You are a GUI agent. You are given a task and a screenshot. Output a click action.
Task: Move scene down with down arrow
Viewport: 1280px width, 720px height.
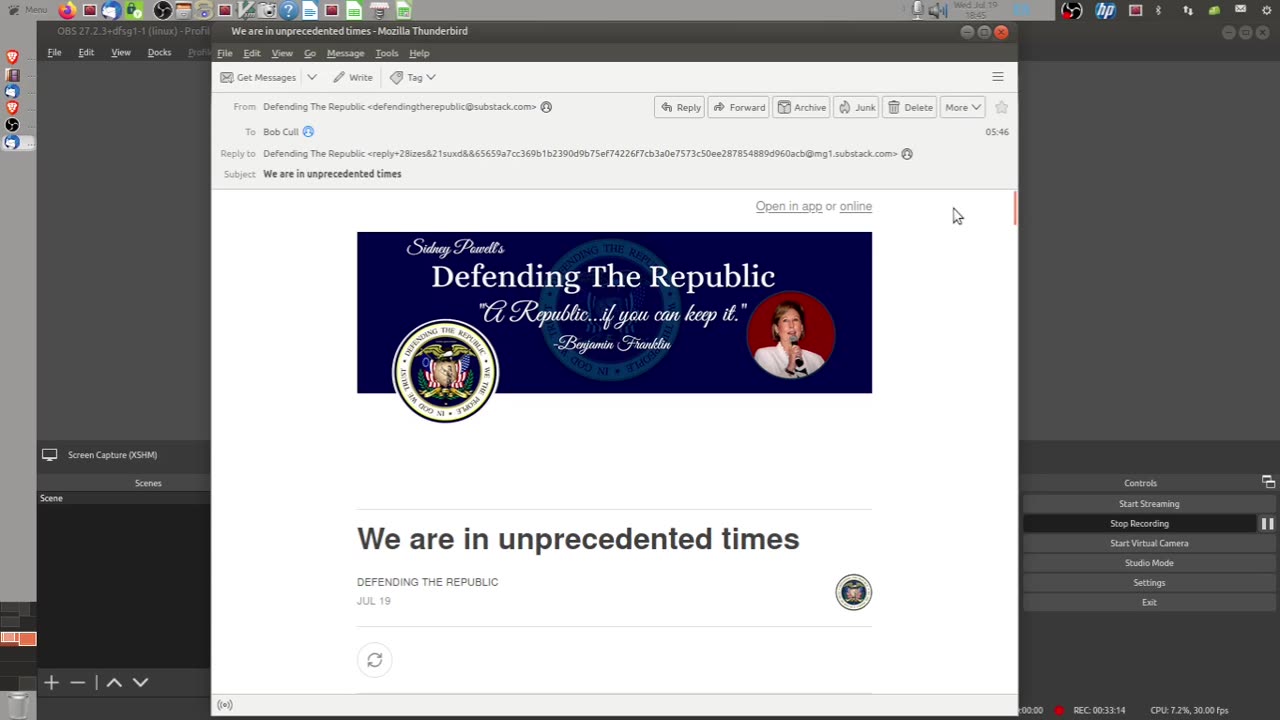[x=140, y=682]
